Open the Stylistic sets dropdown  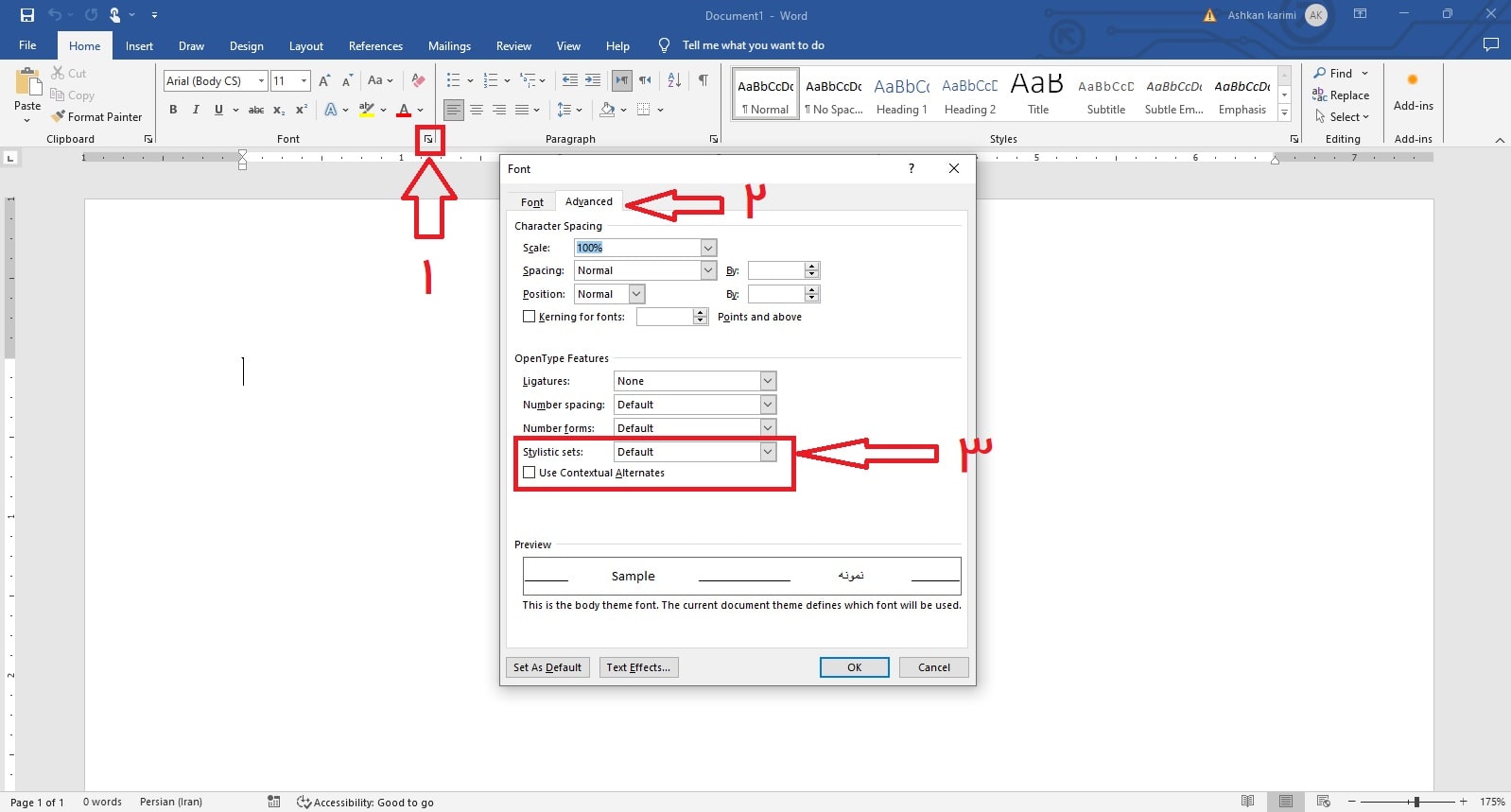(x=768, y=452)
